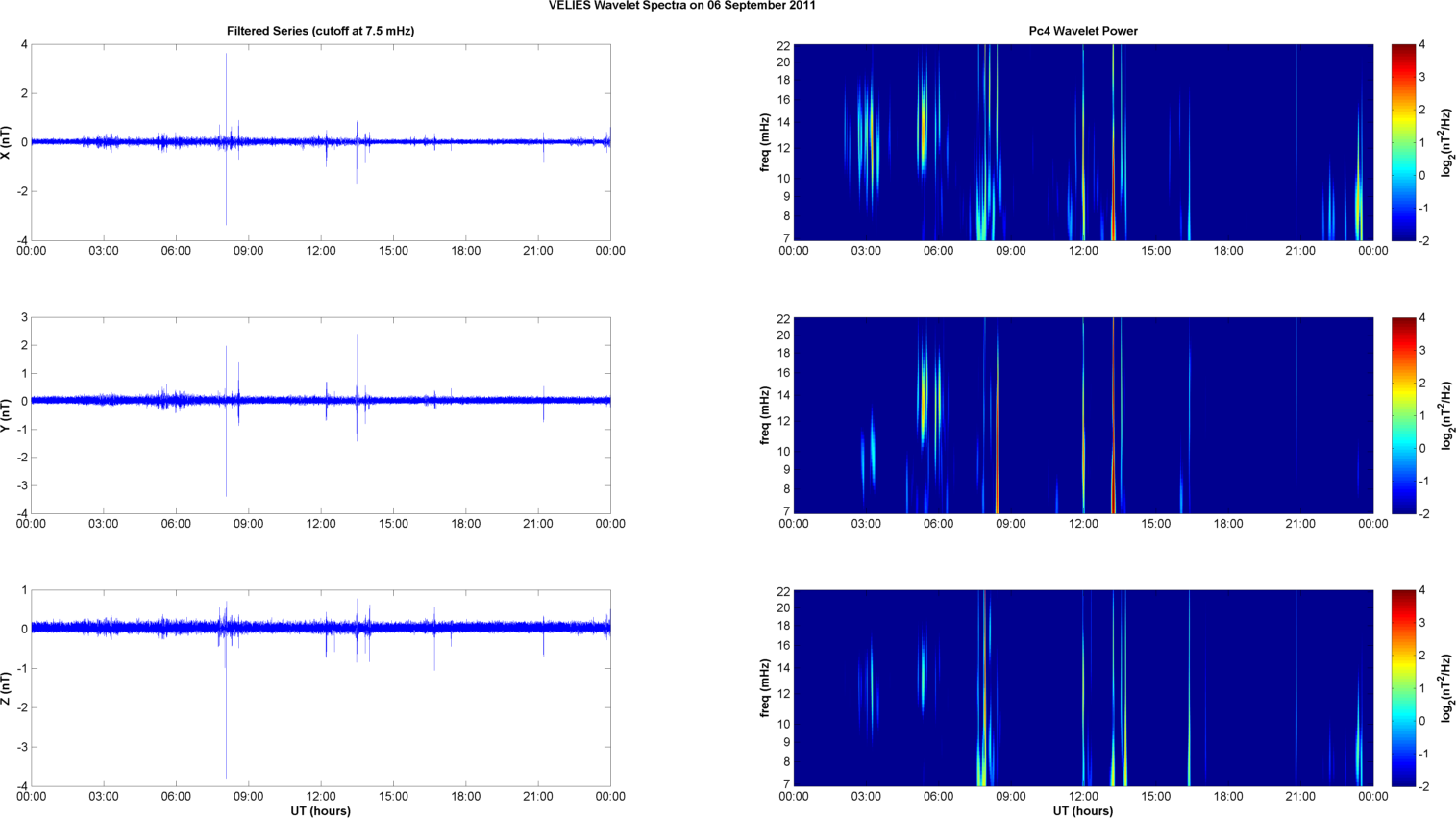
Task: Select UT (hours) label under Z series plot
Action: pyautogui.click(x=320, y=810)
